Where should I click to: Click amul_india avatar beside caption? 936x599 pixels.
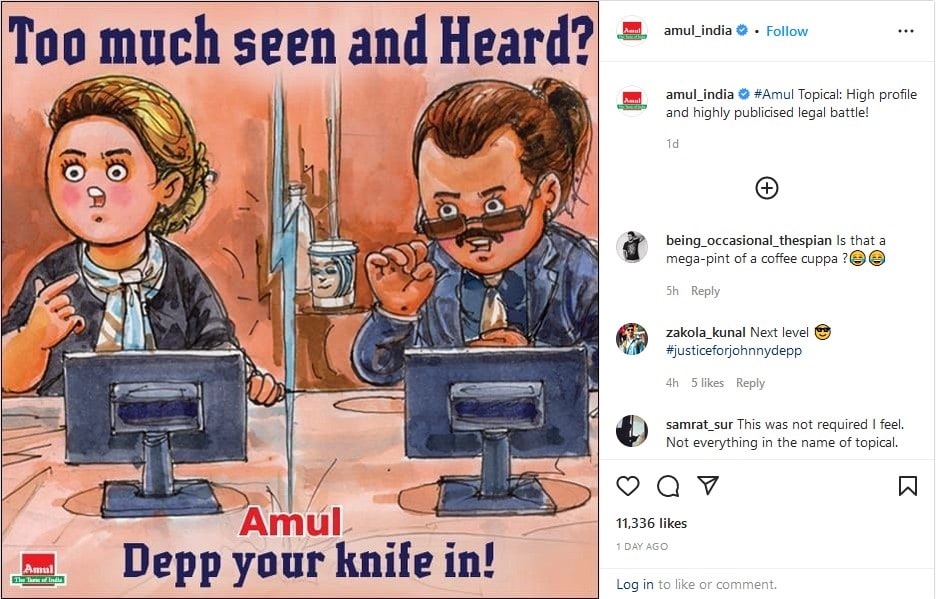[632, 100]
